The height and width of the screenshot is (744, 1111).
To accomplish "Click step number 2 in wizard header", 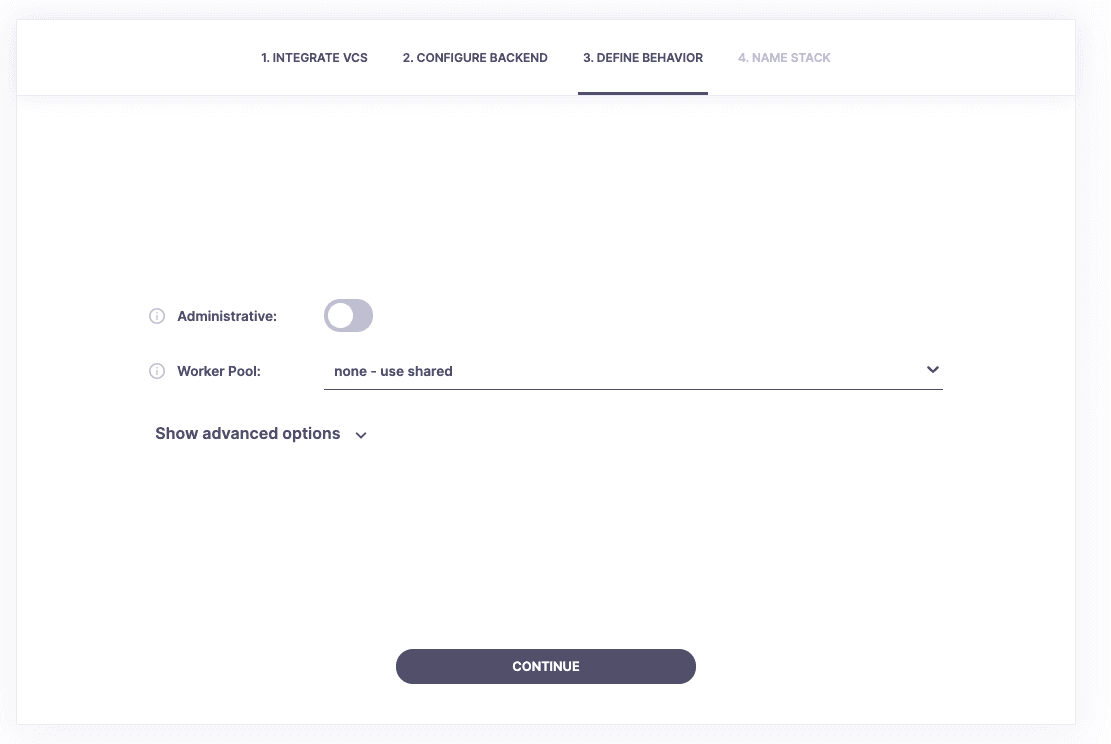I will pos(407,57).
